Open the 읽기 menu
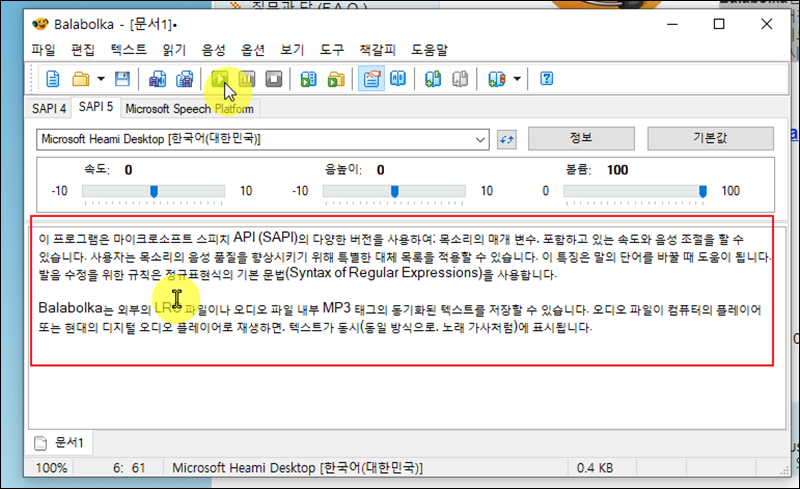This screenshot has width=800, height=489. 174,50
